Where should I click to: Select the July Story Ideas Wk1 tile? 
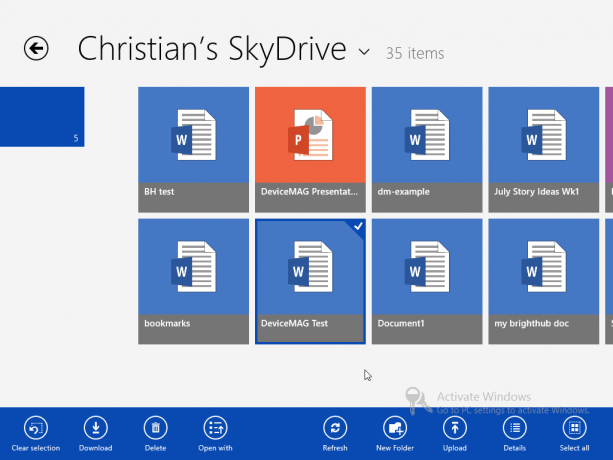[543, 150]
